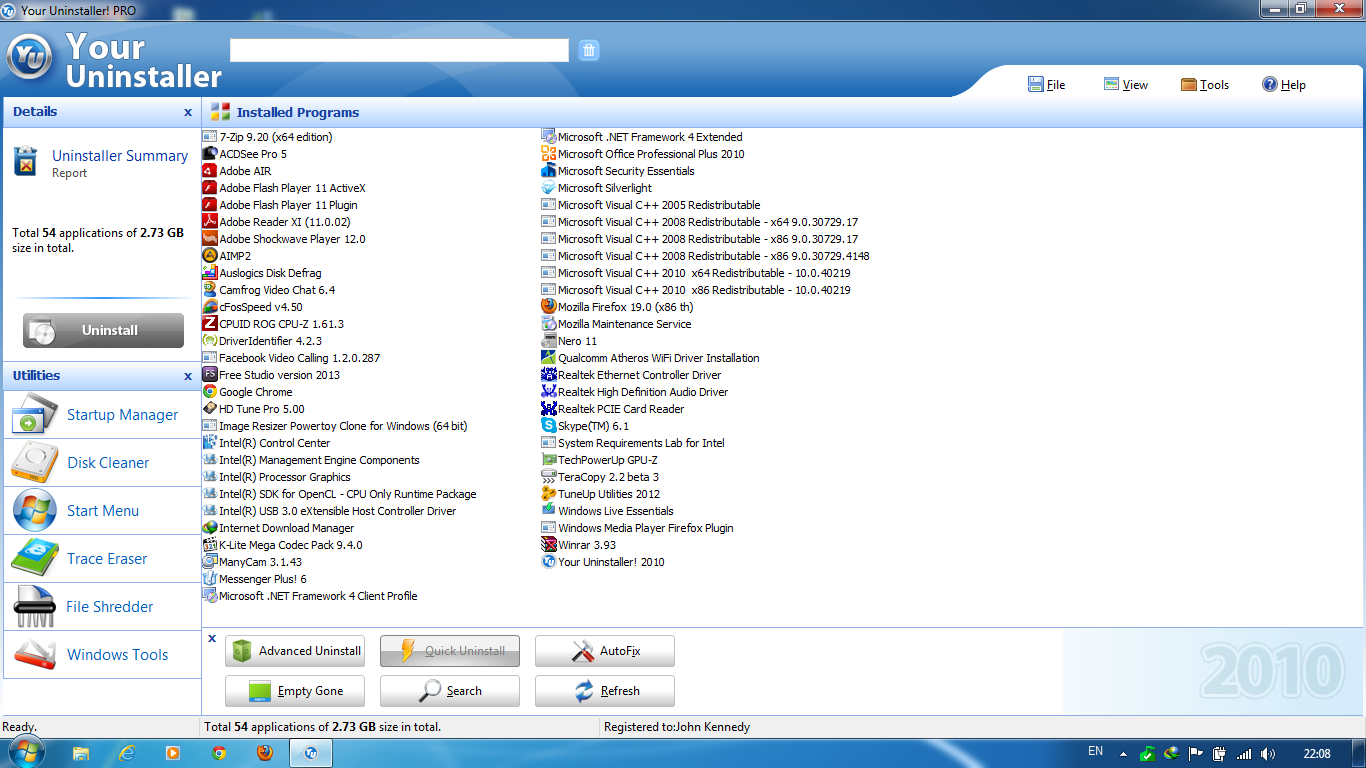Close the Details panel
1366x768 pixels.
coord(188,113)
